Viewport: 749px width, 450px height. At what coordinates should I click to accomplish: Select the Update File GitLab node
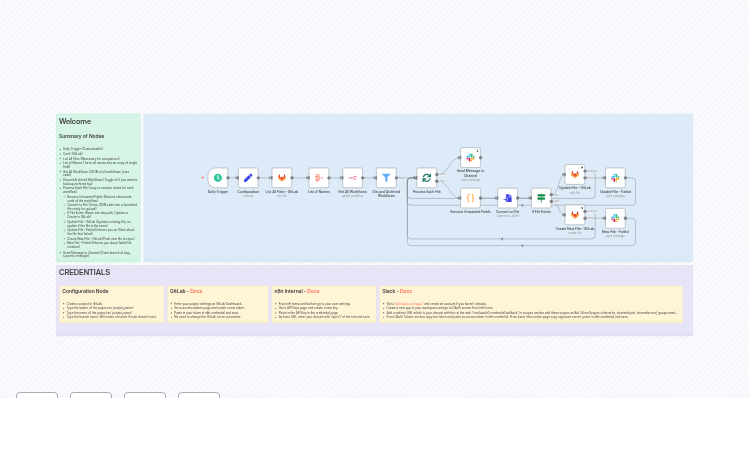pos(574,175)
